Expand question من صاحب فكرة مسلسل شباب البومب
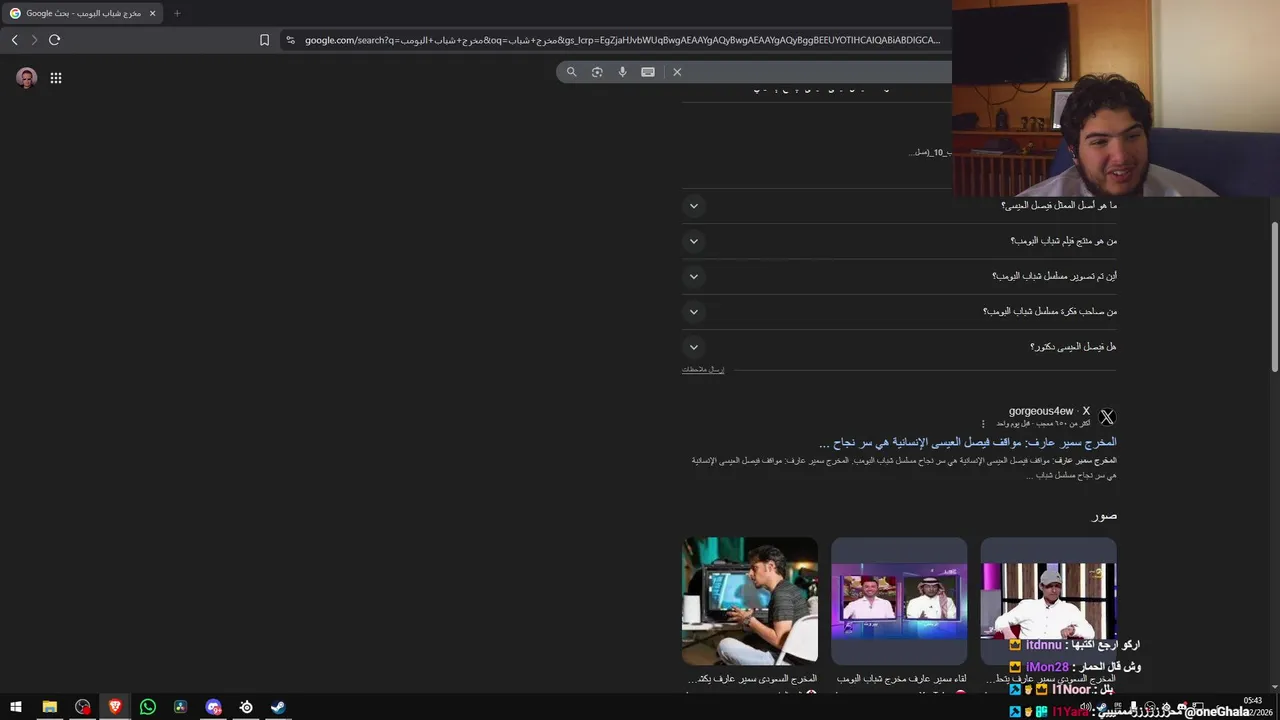 pyautogui.click(x=899, y=312)
